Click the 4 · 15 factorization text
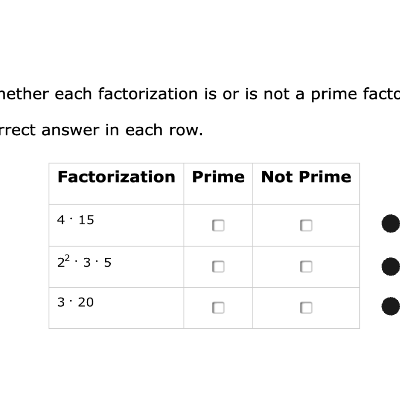Viewport: 400px width, 400px height. tap(76, 220)
